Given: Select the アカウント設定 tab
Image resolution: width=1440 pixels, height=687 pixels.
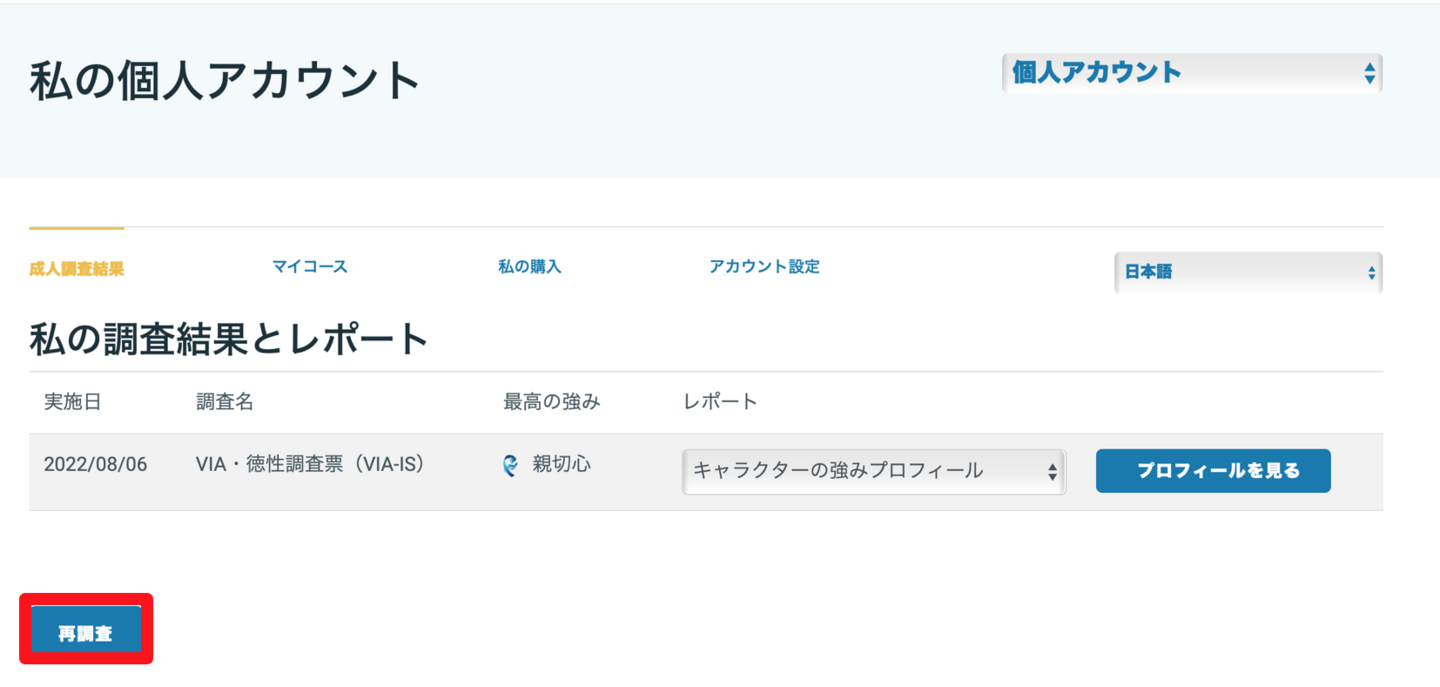Looking at the screenshot, I should 764,267.
